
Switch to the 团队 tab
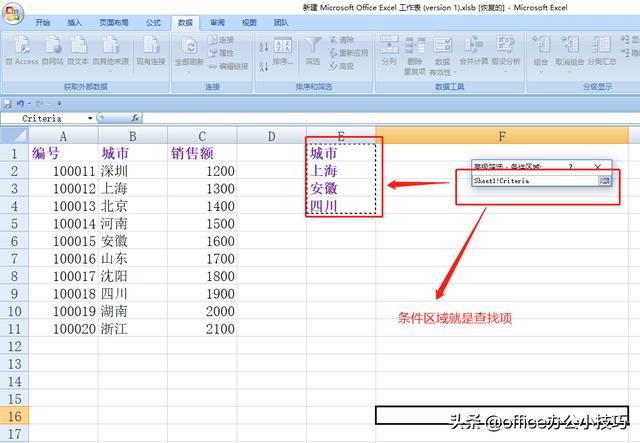point(281,23)
